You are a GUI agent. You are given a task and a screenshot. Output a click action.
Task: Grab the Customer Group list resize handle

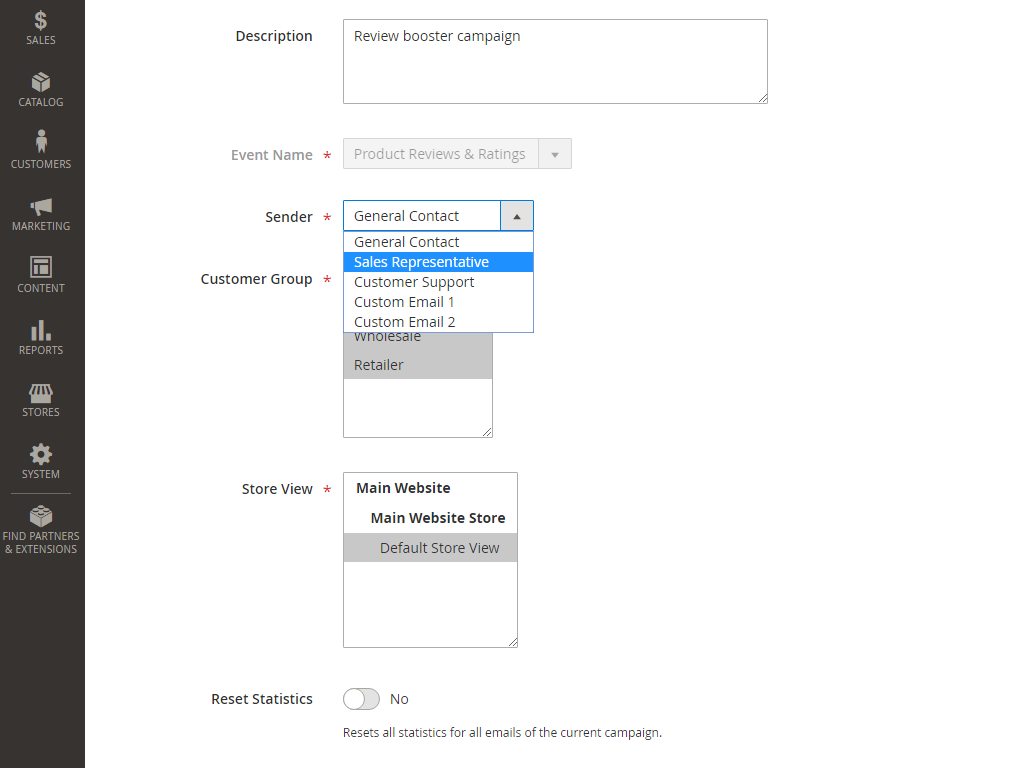(487, 432)
